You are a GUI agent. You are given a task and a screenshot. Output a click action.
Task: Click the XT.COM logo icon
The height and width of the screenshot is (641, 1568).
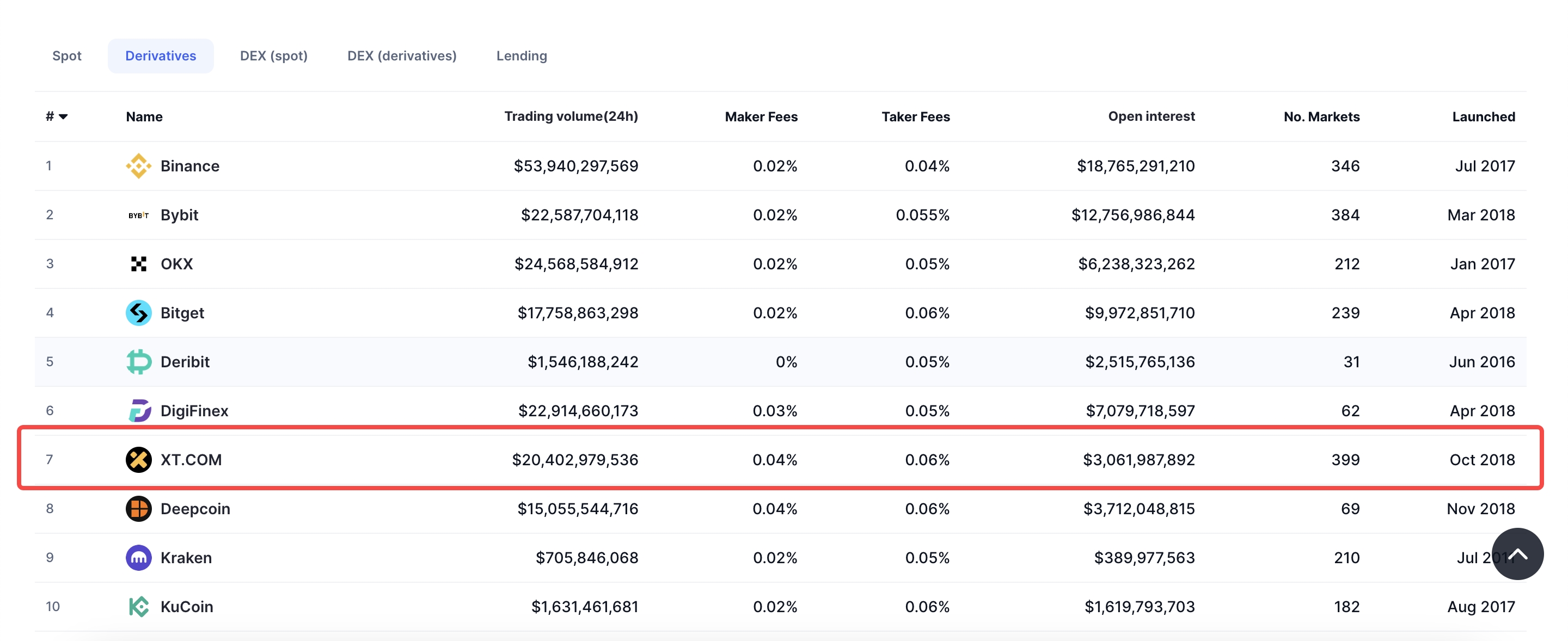[138, 460]
